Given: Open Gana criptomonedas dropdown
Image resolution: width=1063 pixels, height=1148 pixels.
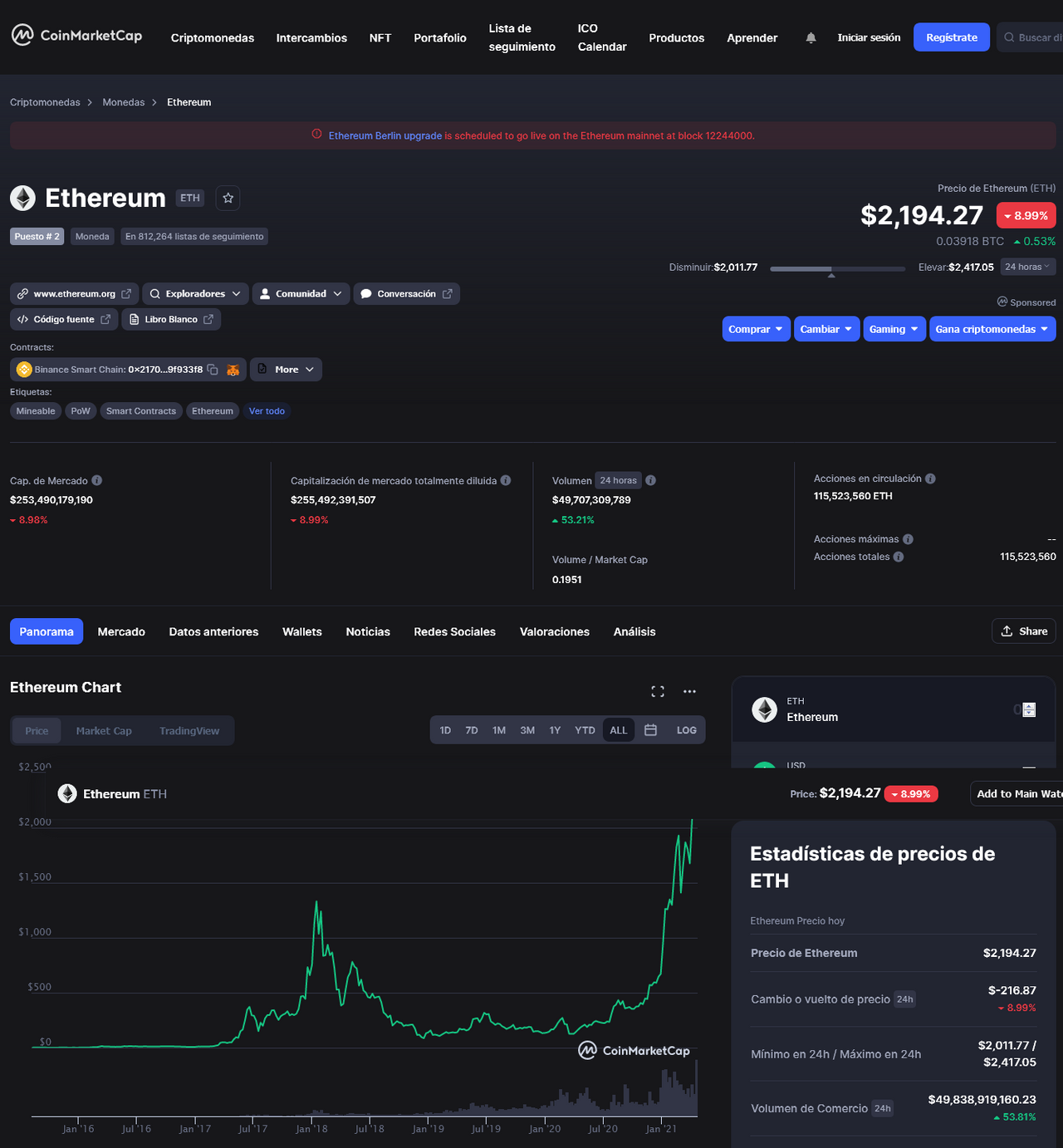Looking at the screenshot, I should pos(992,329).
